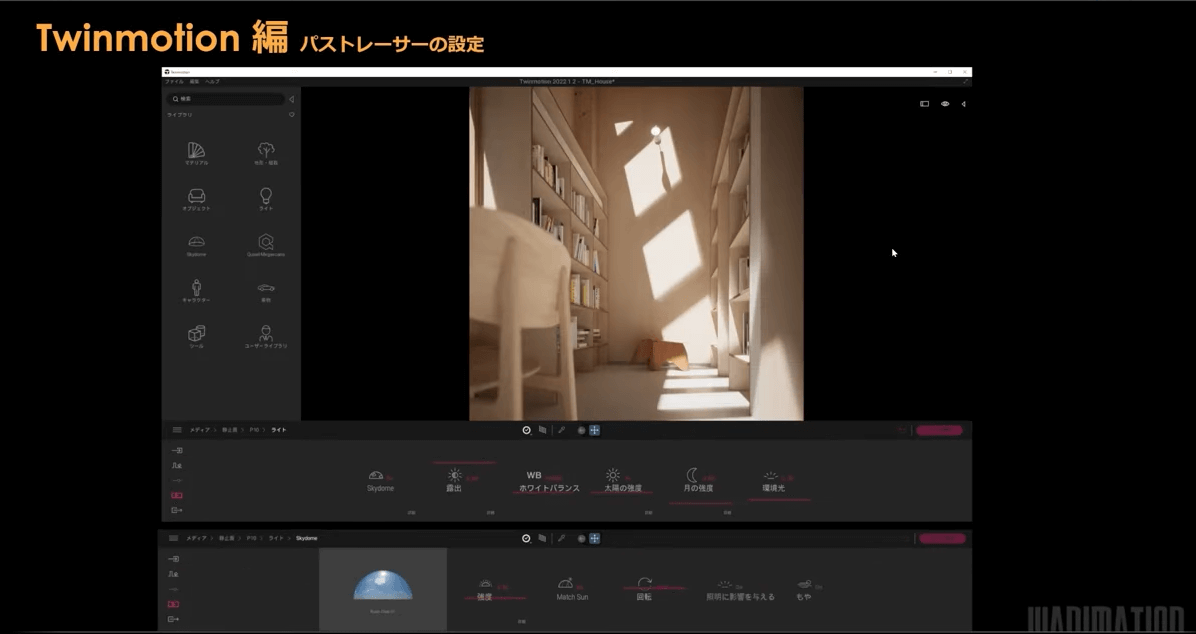
Task: Click the 太陽の強度 sun intensity icon
Action: point(612,475)
